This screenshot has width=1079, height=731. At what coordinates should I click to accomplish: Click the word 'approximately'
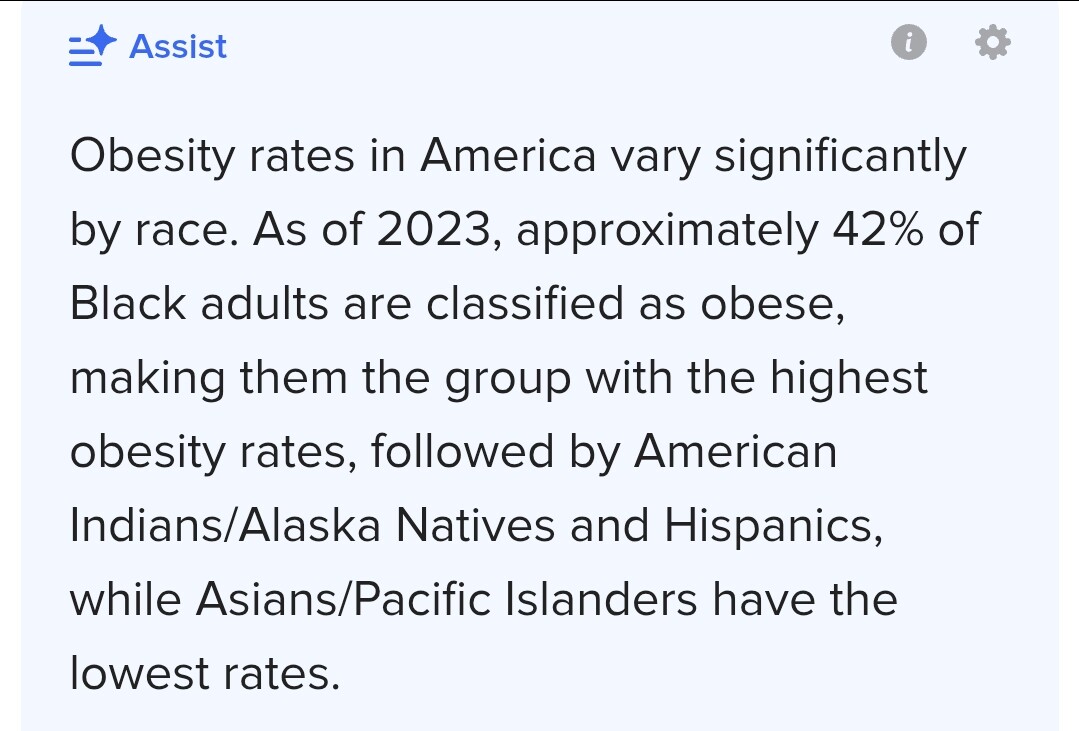(x=667, y=231)
